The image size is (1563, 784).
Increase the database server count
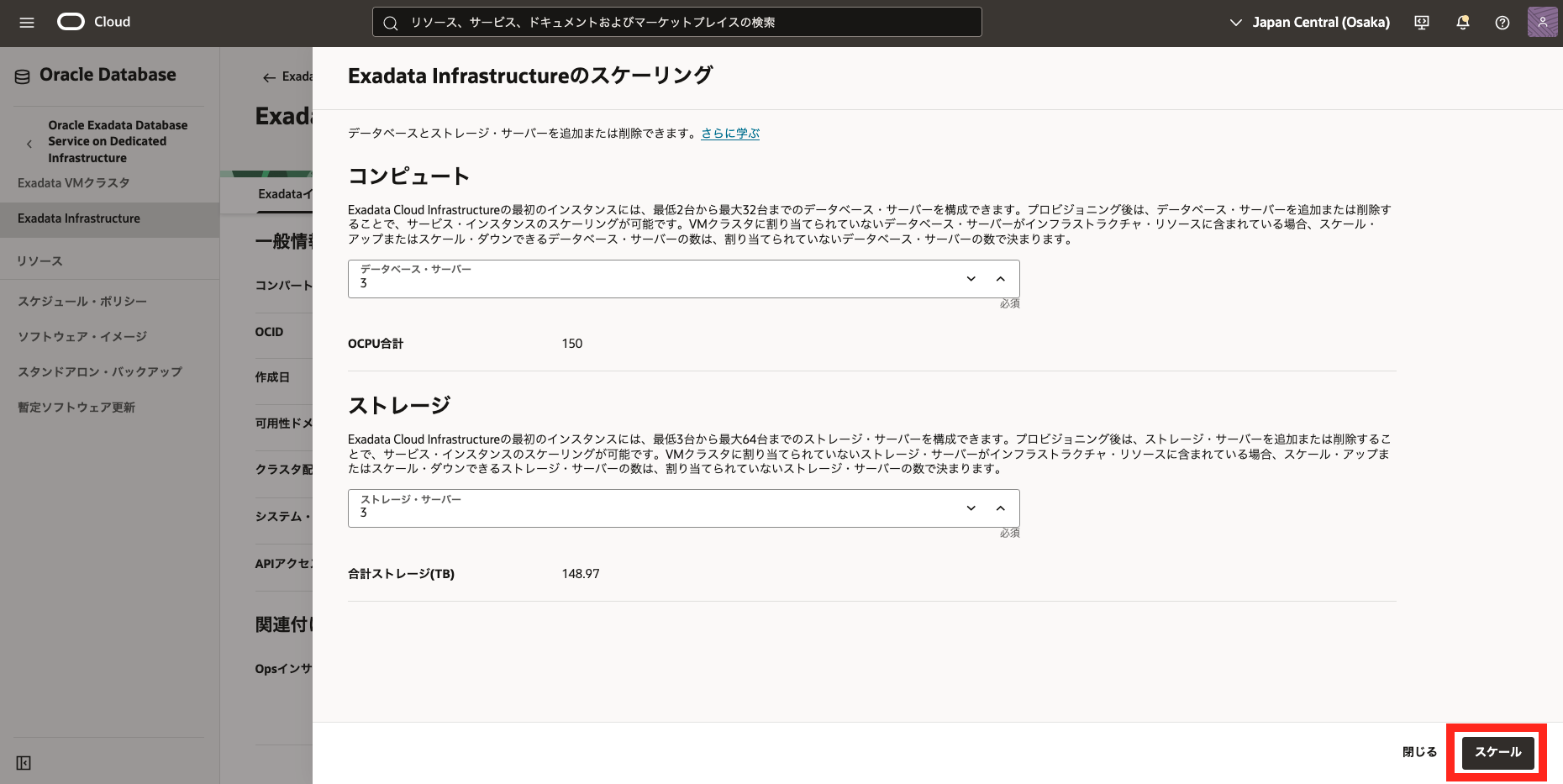[x=1000, y=279]
